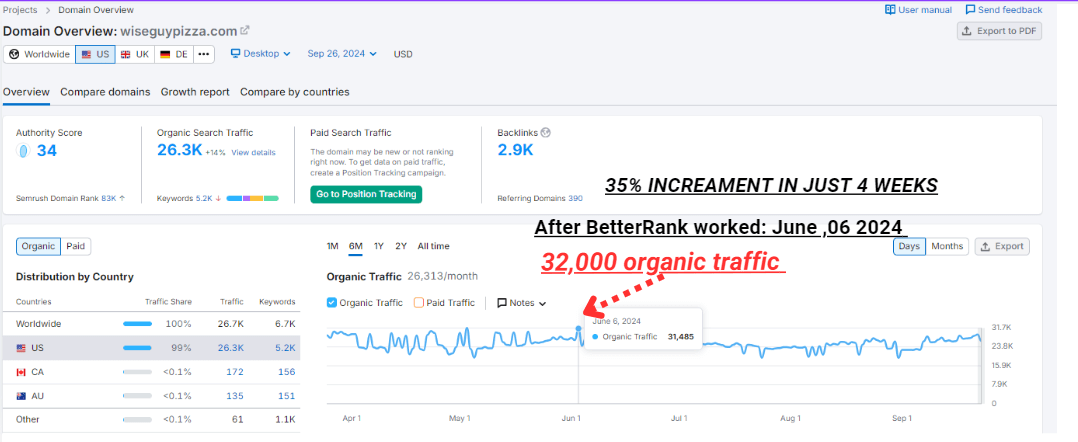Sort by Keywords column header

pyautogui.click(x=277, y=302)
